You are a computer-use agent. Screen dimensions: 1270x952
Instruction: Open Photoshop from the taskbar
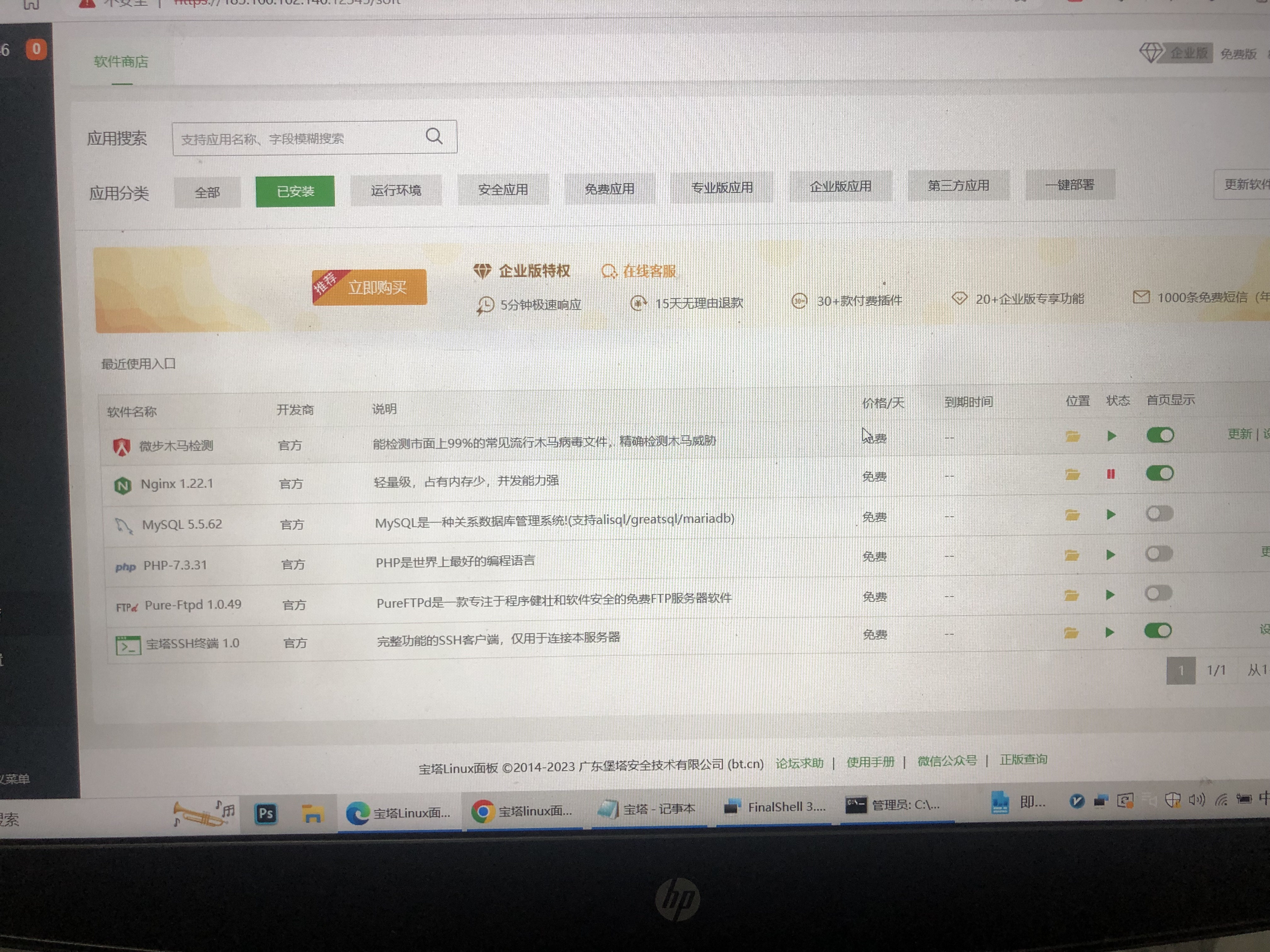(266, 813)
